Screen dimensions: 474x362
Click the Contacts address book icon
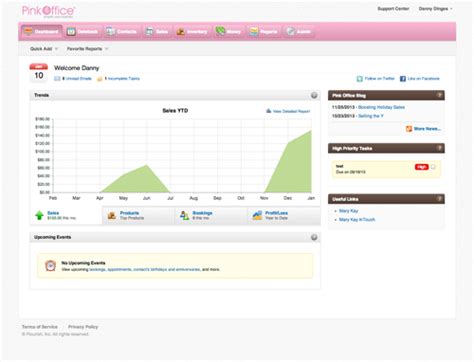[x=111, y=32]
